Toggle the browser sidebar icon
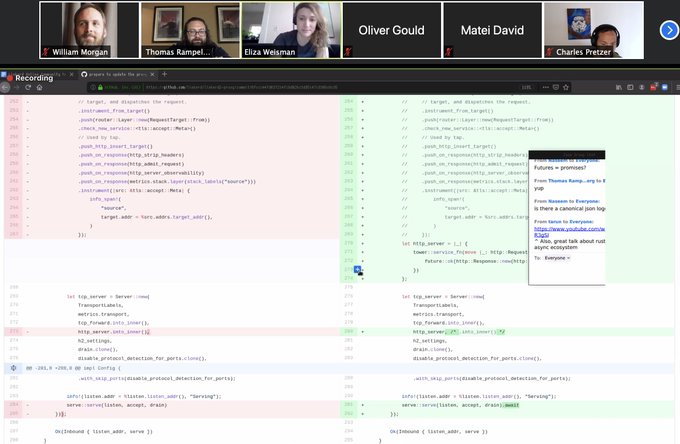The height and width of the screenshot is (444, 680). [x=630, y=88]
